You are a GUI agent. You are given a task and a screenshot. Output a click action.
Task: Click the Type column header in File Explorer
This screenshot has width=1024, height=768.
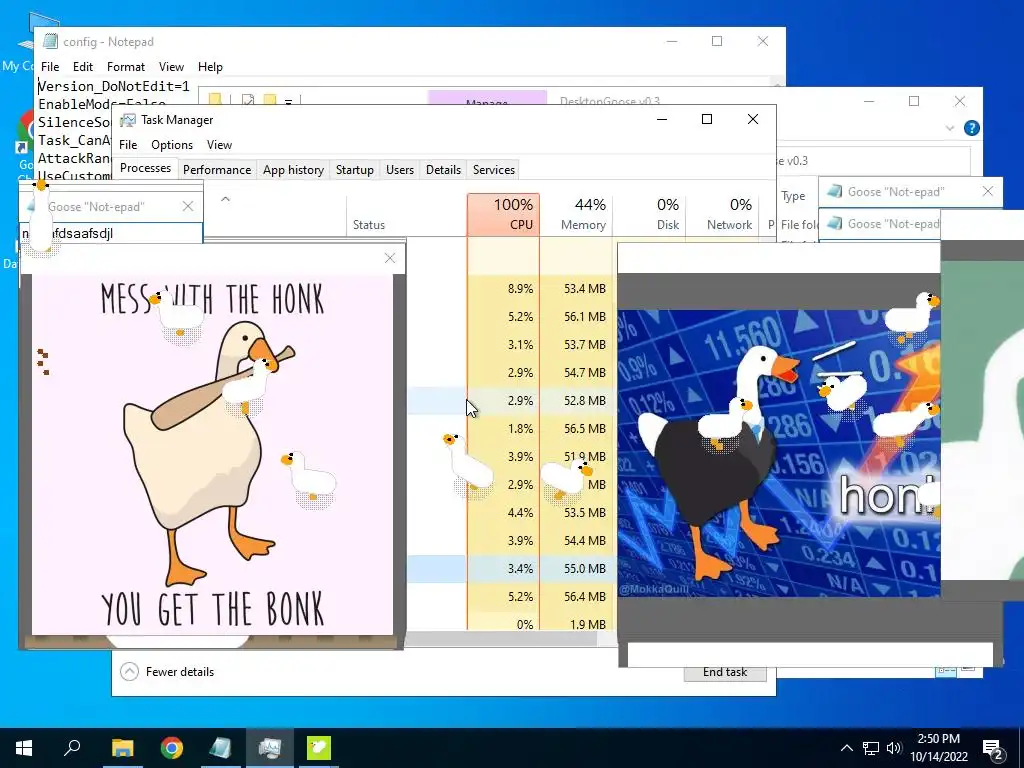pos(793,196)
